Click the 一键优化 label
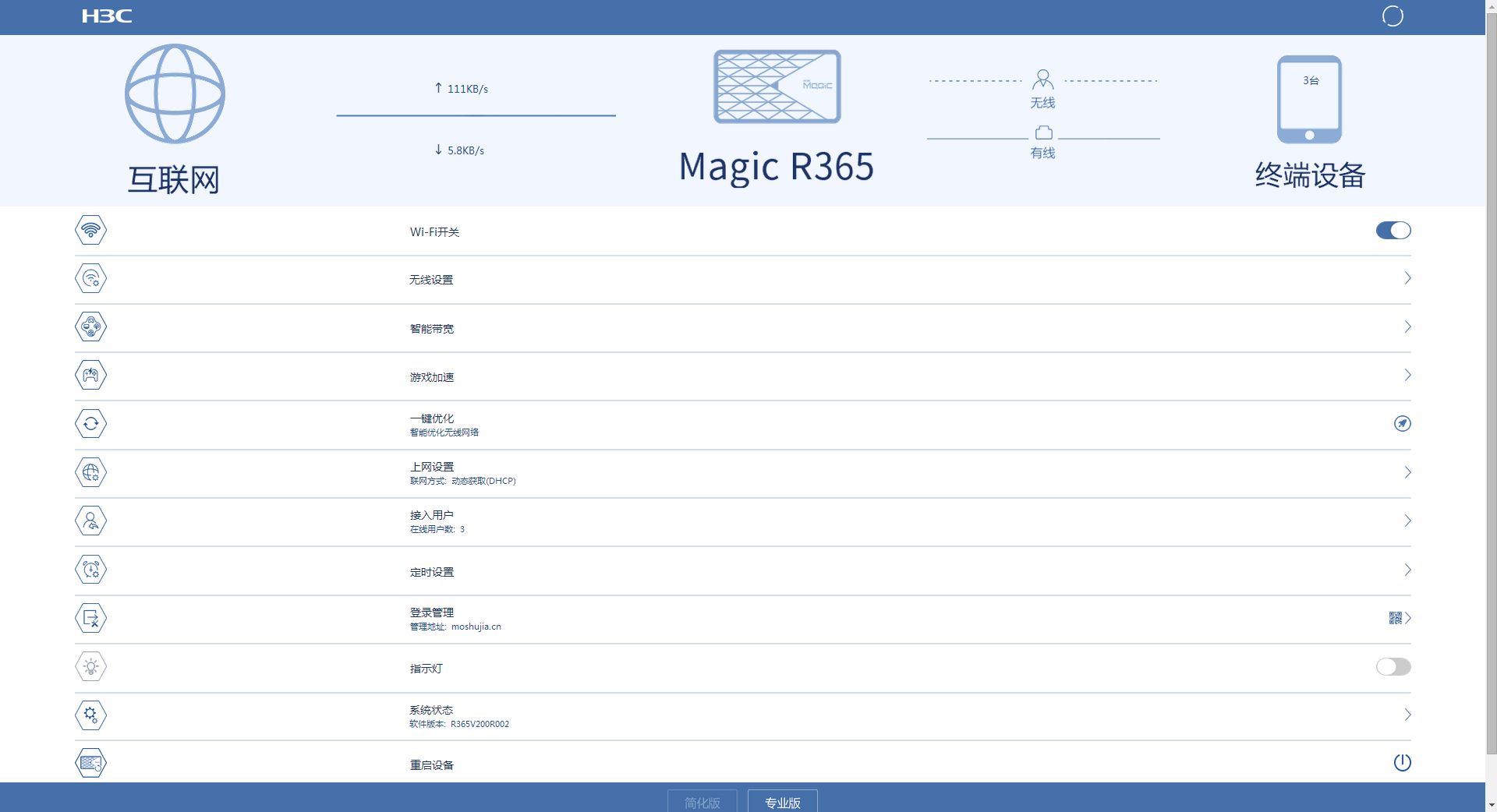Image resolution: width=1497 pixels, height=812 pixels. 432,418
